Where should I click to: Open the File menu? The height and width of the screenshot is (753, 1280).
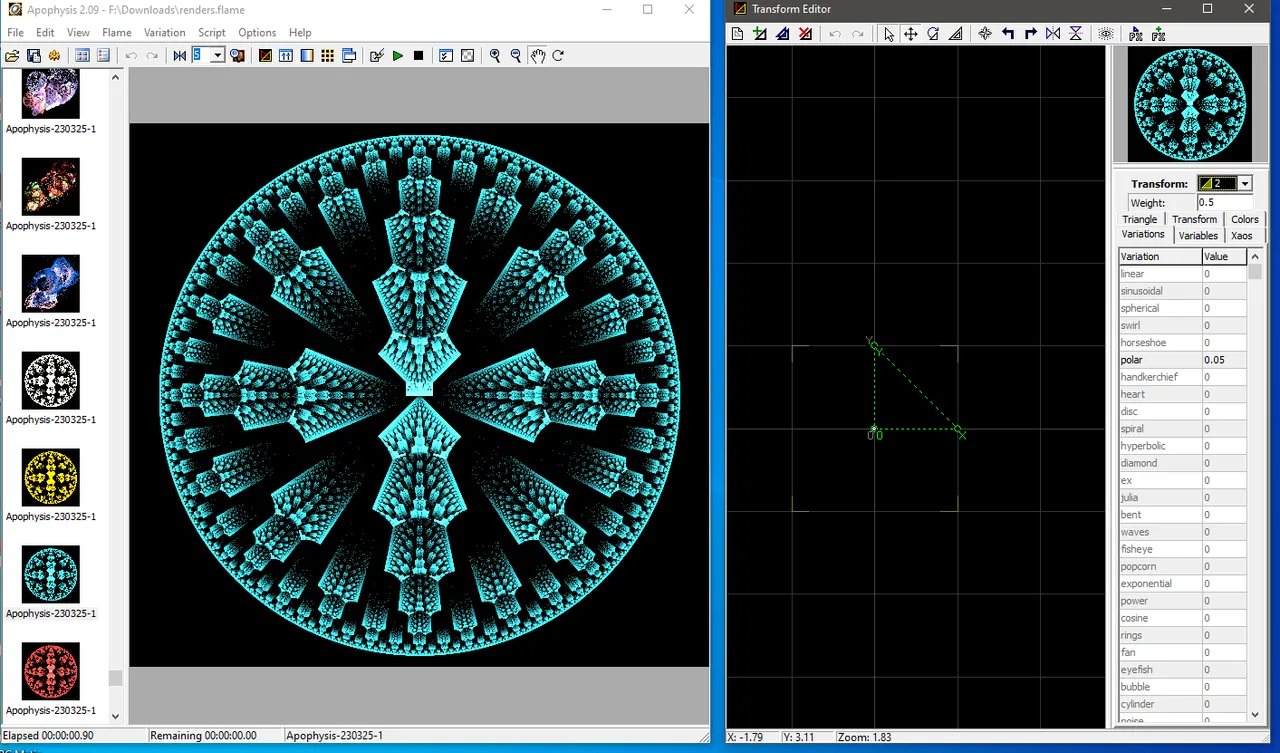pos(15,33)
